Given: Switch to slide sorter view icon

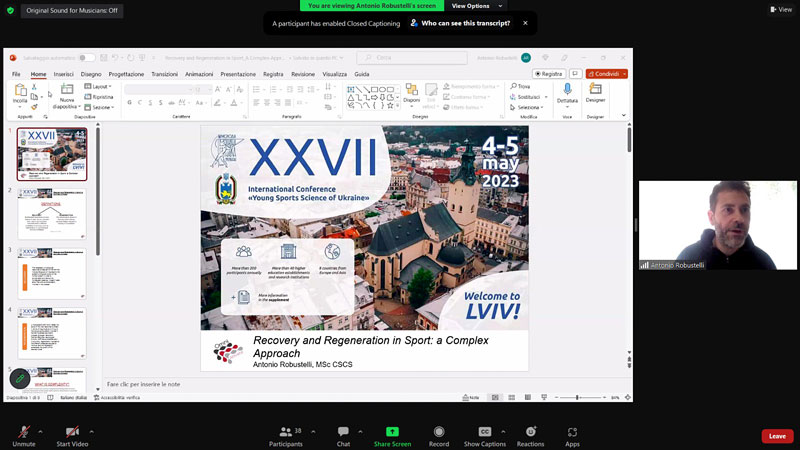Looking at the screenshot, I should 511,397.
